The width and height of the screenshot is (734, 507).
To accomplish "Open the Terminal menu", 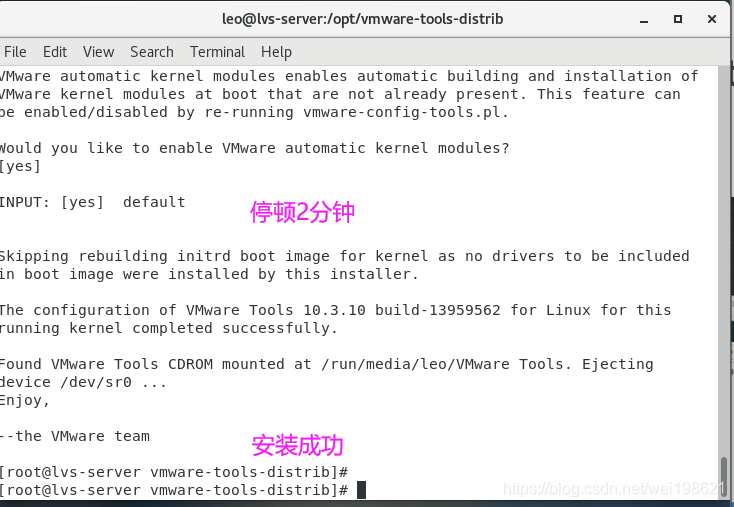I will pos(217,51).
